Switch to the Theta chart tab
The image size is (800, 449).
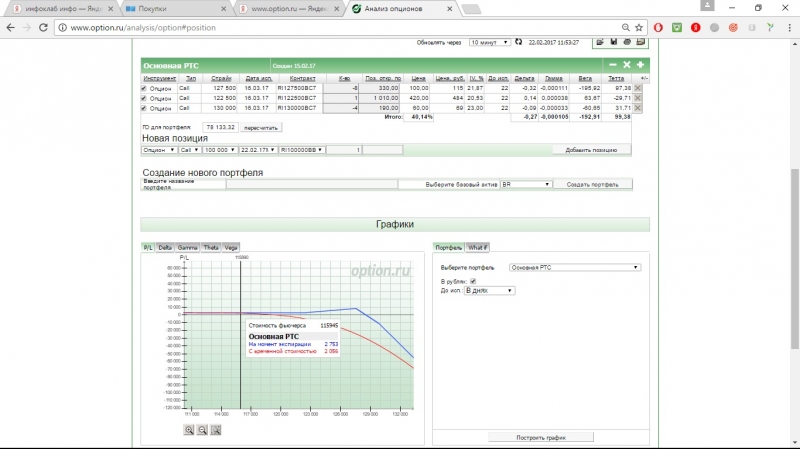pos(211,247)
